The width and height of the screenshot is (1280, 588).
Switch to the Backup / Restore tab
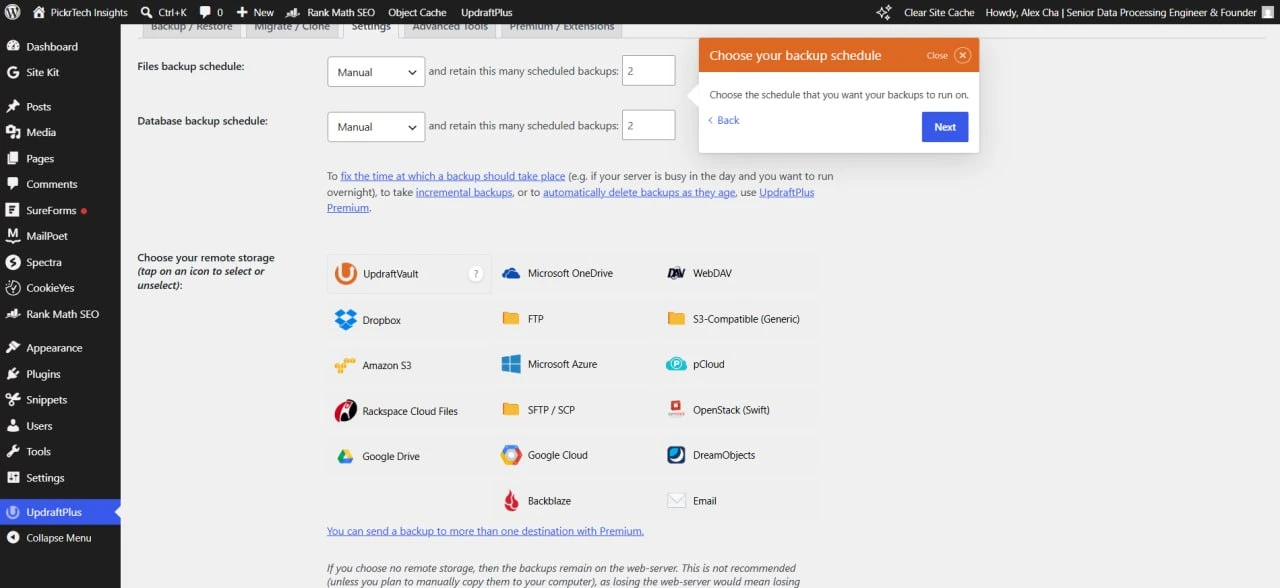click(x=191, y=27)
